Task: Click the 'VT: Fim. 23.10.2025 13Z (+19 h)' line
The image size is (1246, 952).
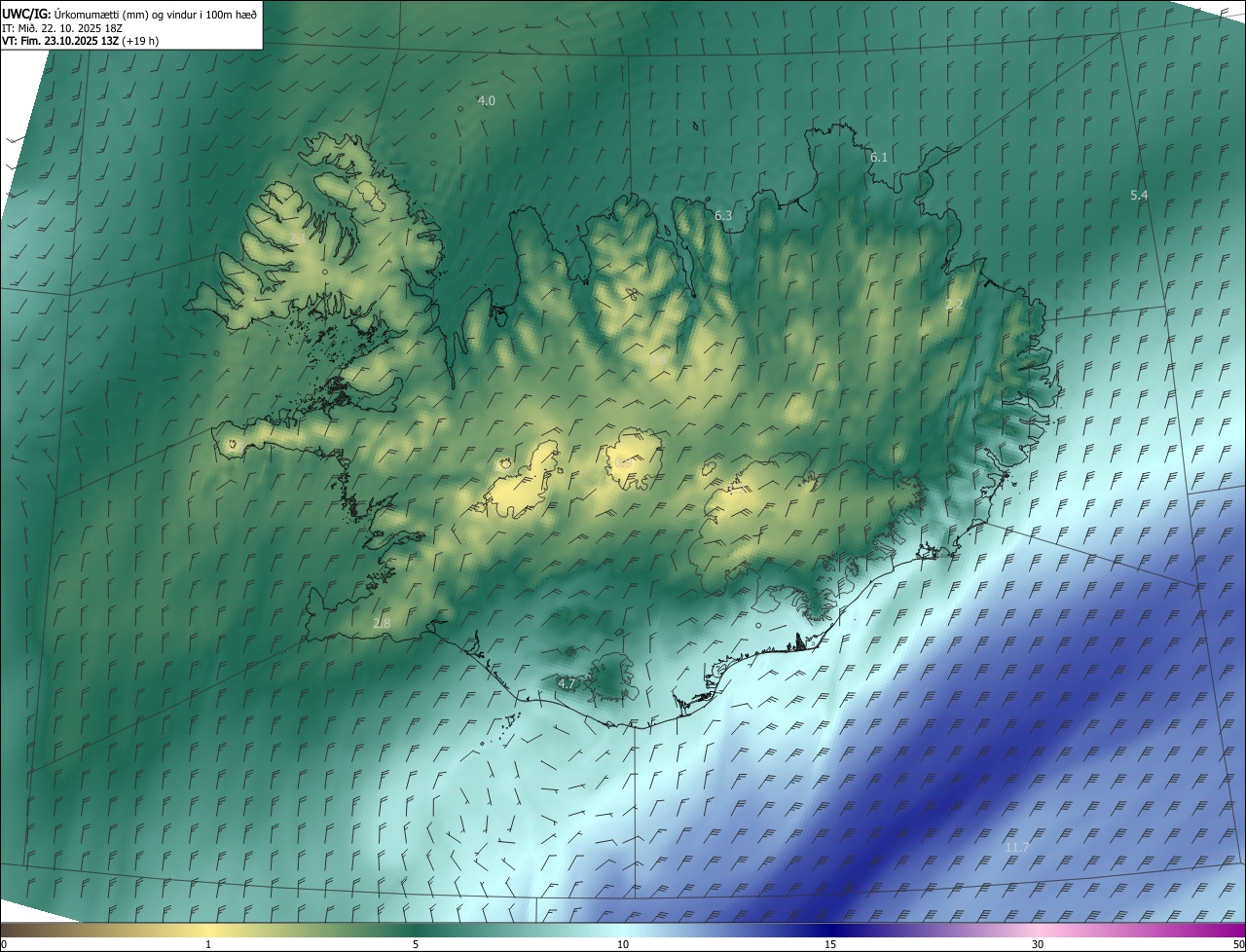Action: pyautogui.click(x=81, y=41)
